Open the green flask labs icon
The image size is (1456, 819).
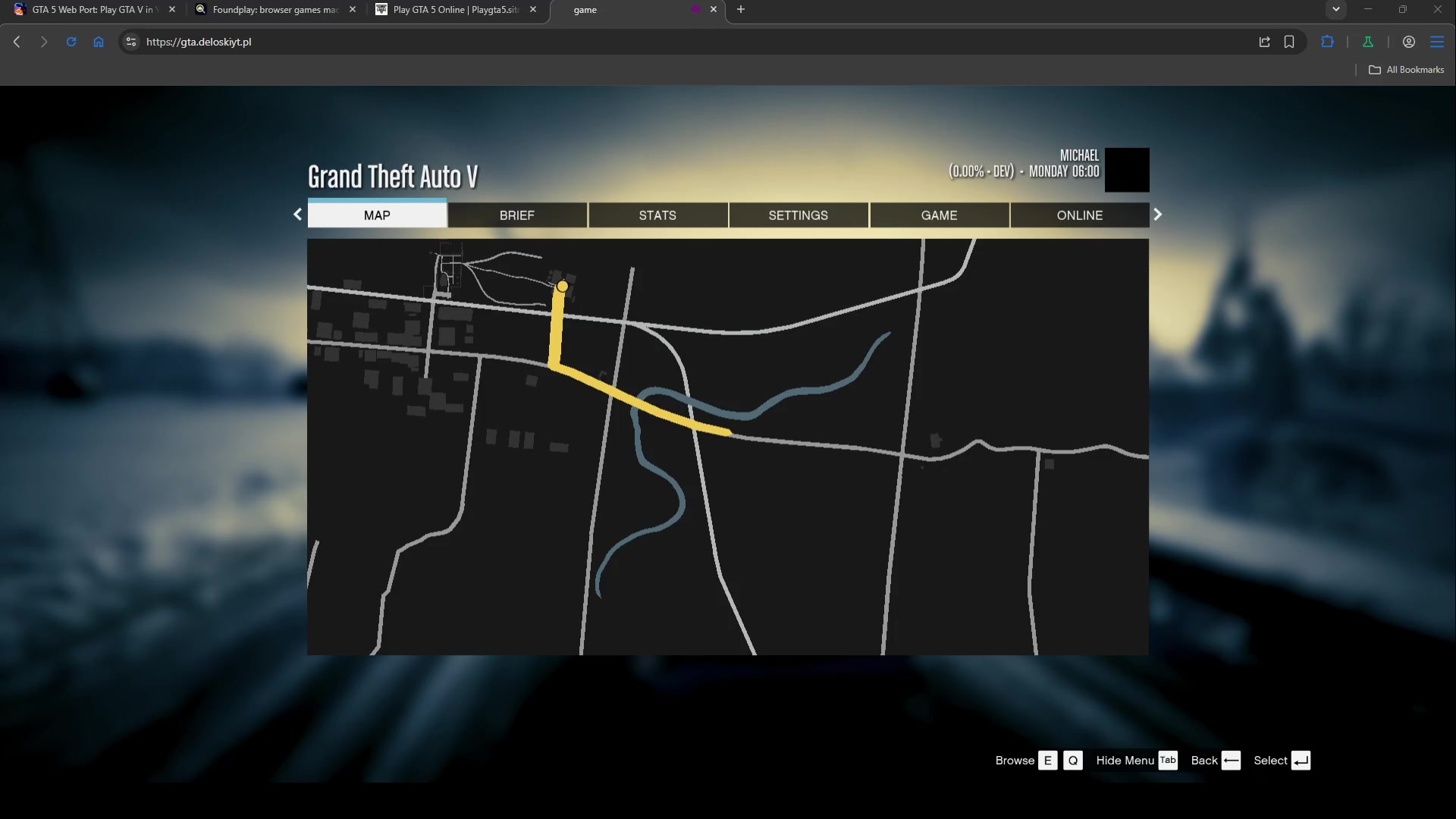pos(1368,42)
